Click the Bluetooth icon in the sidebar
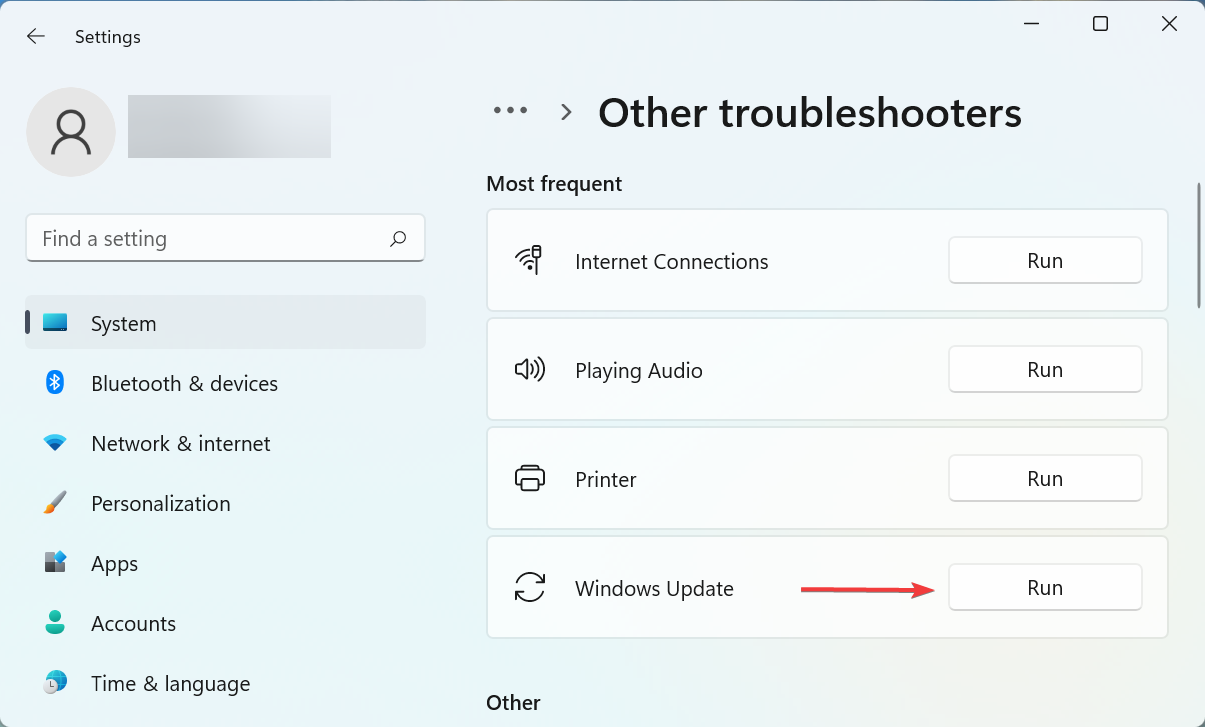The image size is (1205, 727). [x=54, y=383]
